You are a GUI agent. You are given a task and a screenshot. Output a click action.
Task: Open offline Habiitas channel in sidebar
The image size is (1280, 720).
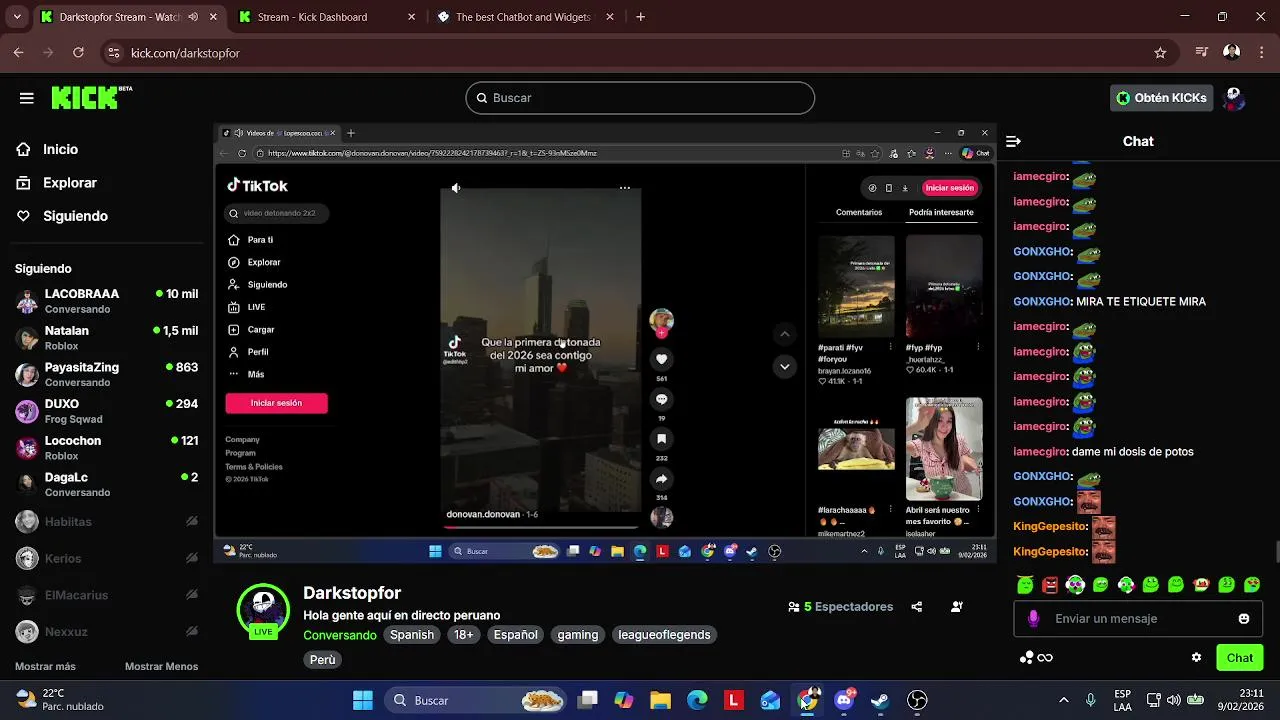pyautogui.click(x=106, y=522)
